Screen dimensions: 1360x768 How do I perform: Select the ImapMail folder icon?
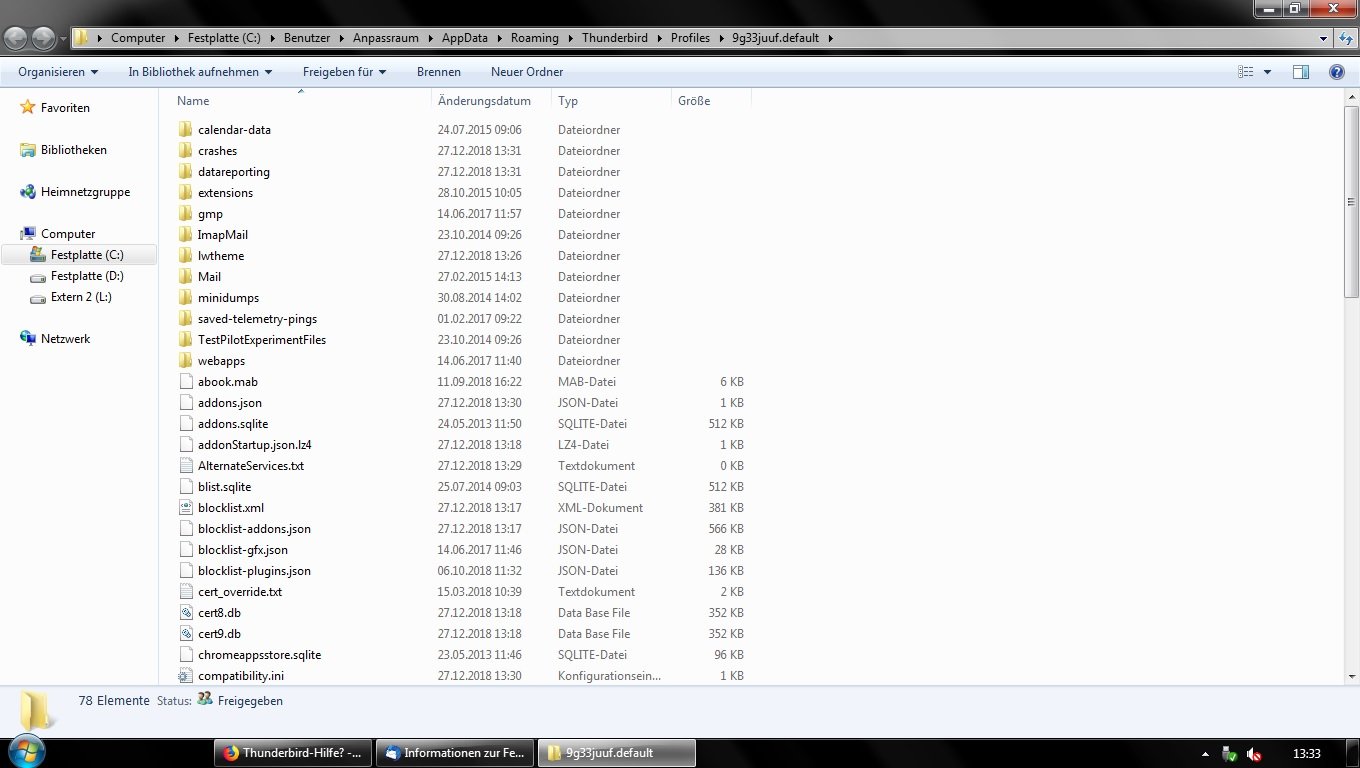[185, 235]
